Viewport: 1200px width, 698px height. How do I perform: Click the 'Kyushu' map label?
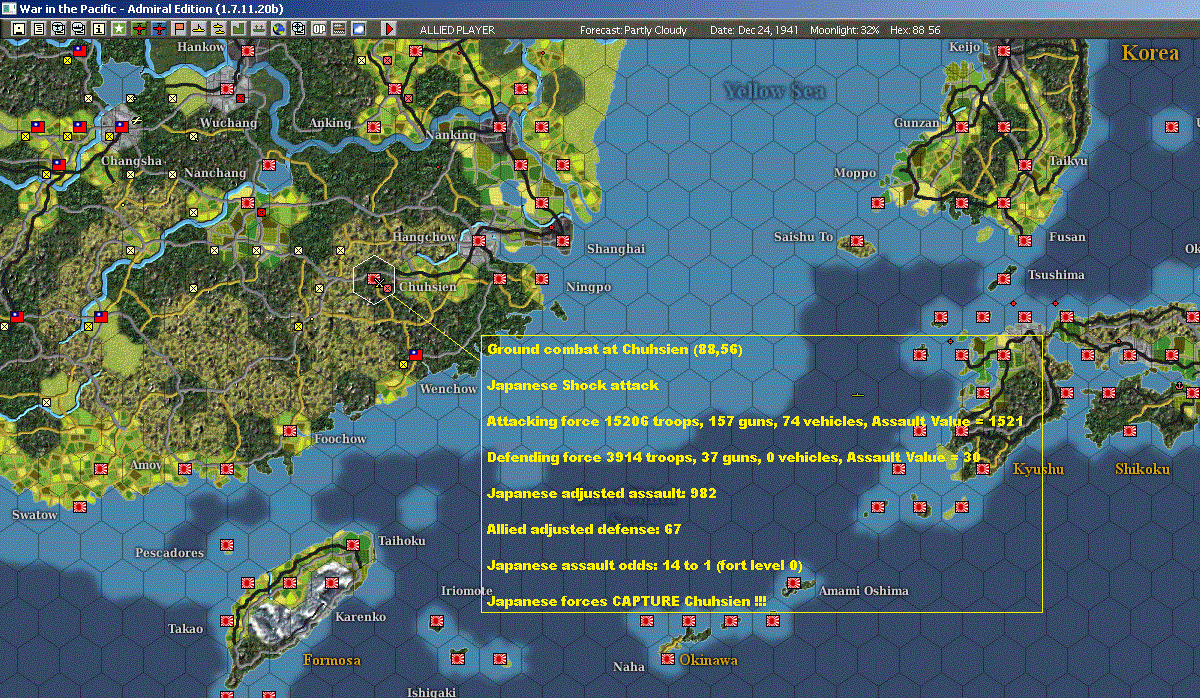click(1039, 469)
